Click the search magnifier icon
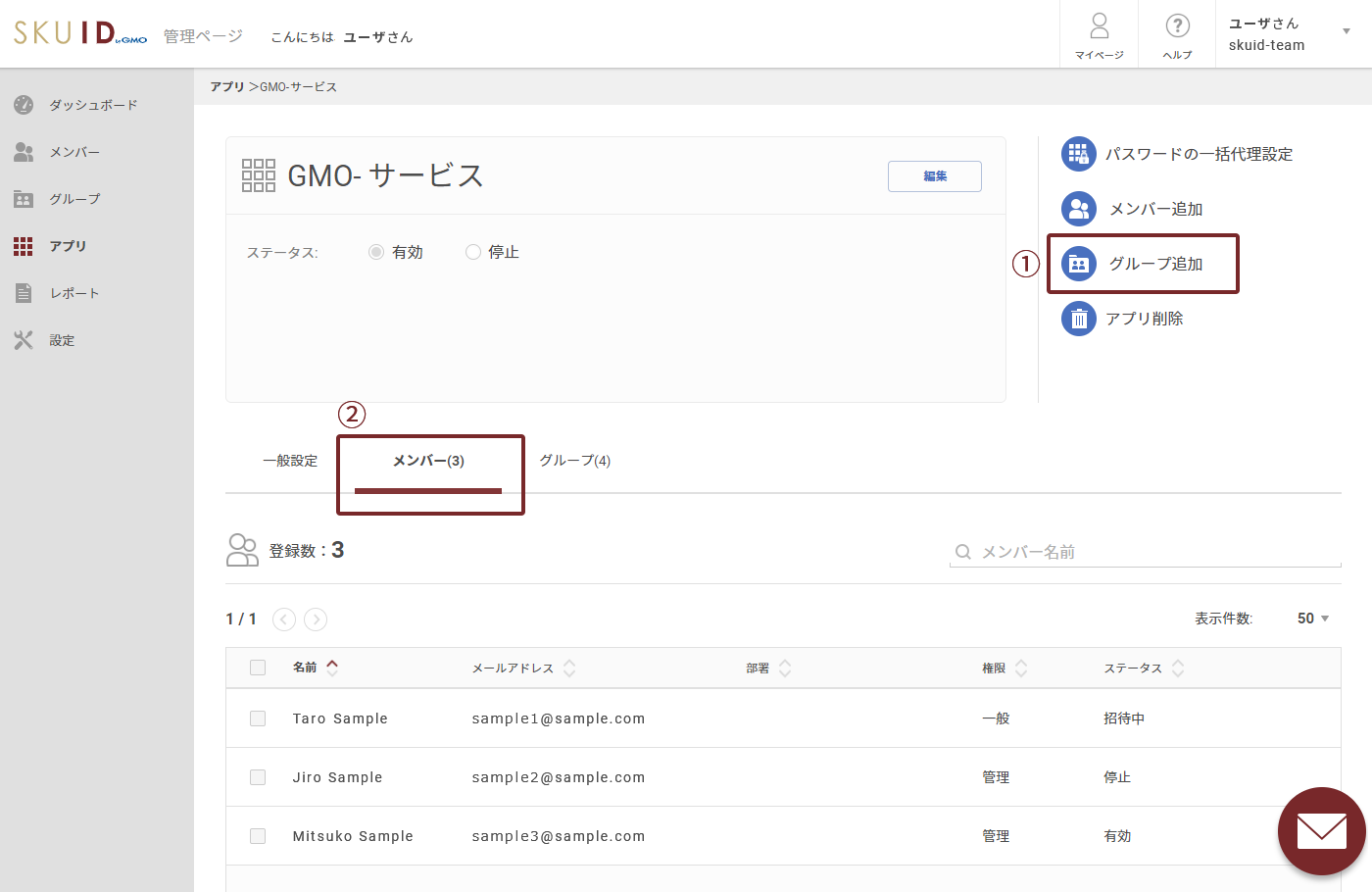The image size is (1372, 892). [963, 552]
